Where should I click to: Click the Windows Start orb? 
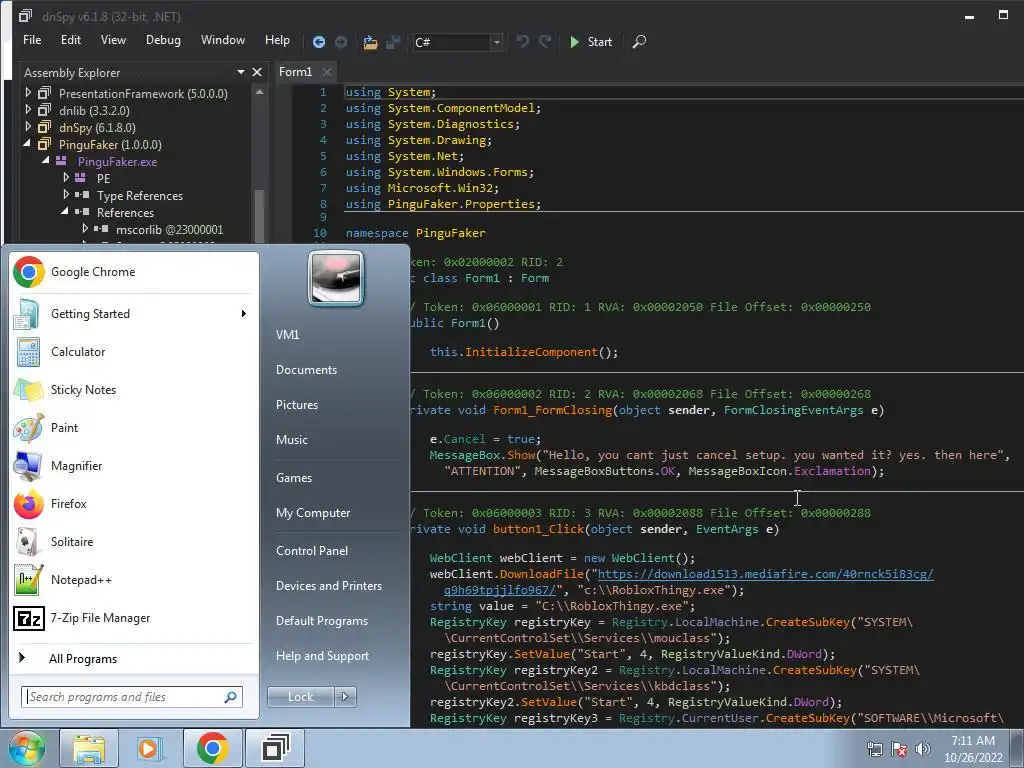[x=26, y=748]
